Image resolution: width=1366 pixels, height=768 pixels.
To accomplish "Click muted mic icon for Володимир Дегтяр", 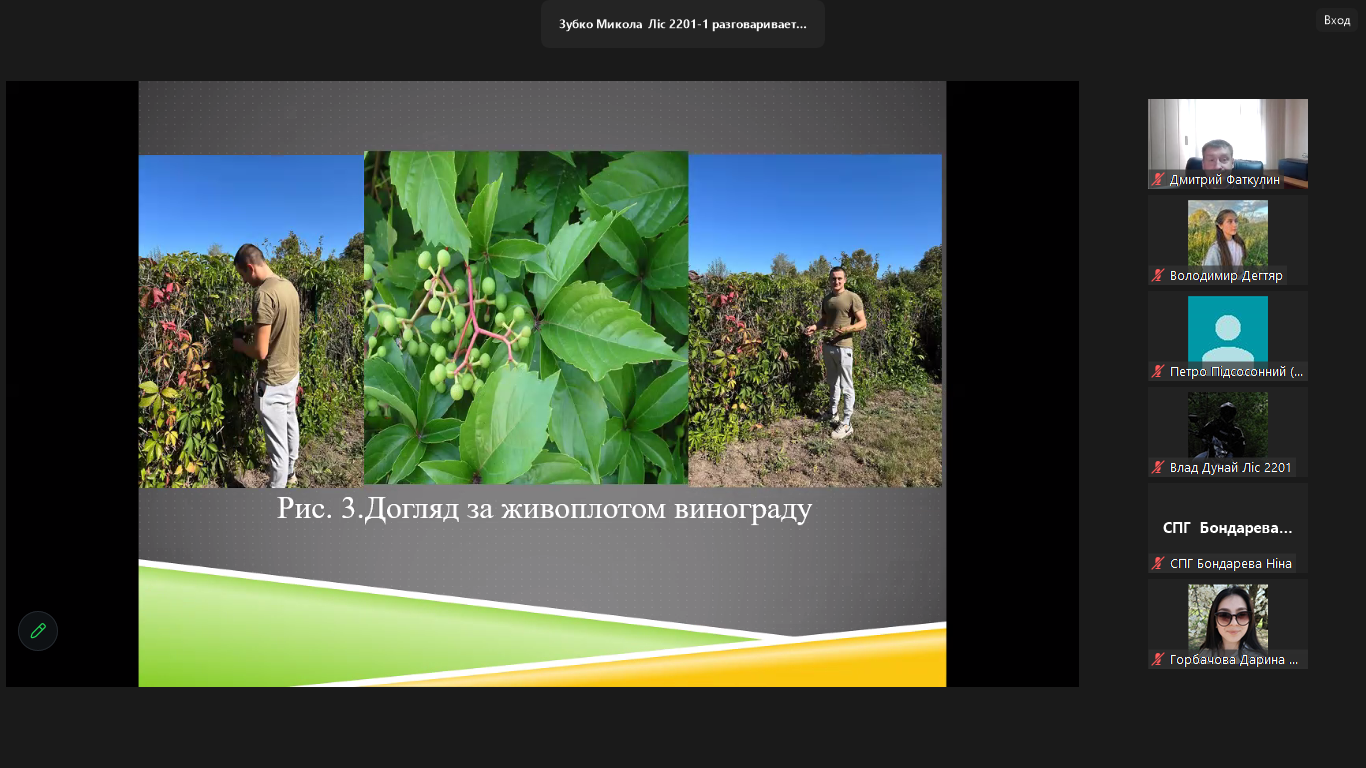I will point(1159,276).
